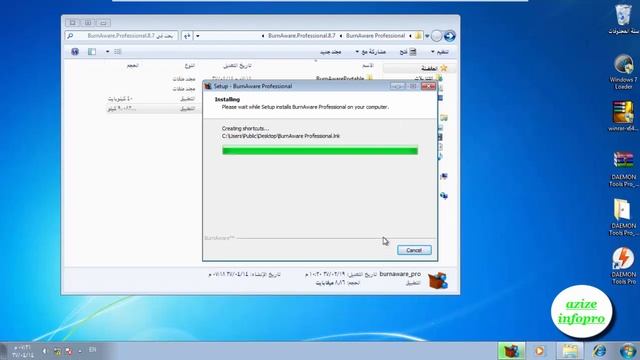Viewport: 640px width, 360px height.
Task: Open the Recycle Bin desktop icon
Action: tap(623, 20)
